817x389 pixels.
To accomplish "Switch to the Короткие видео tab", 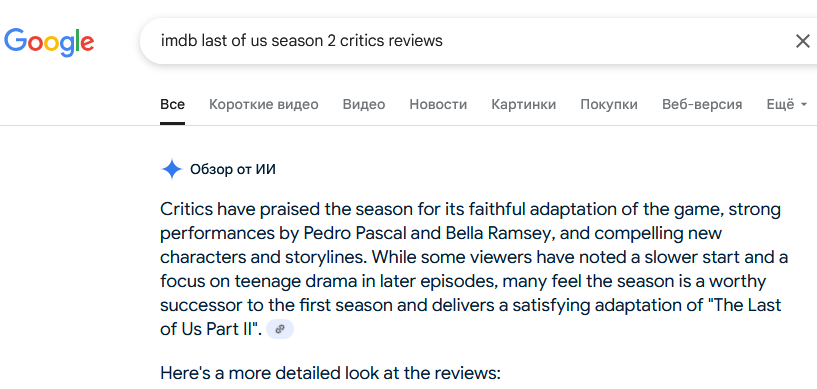I will pos(264,105).
